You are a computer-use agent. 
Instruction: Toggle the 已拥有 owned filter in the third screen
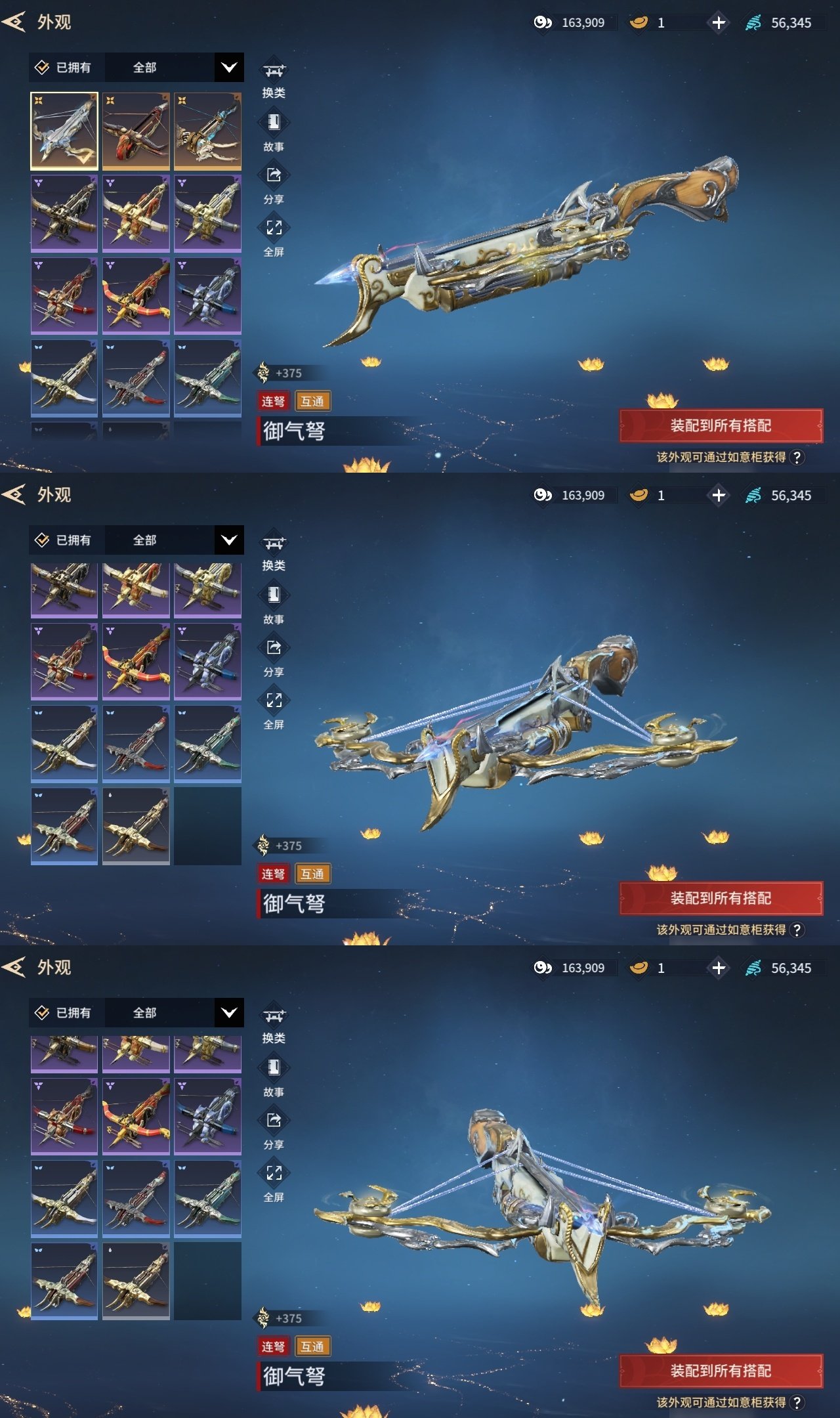[64, 1013]
